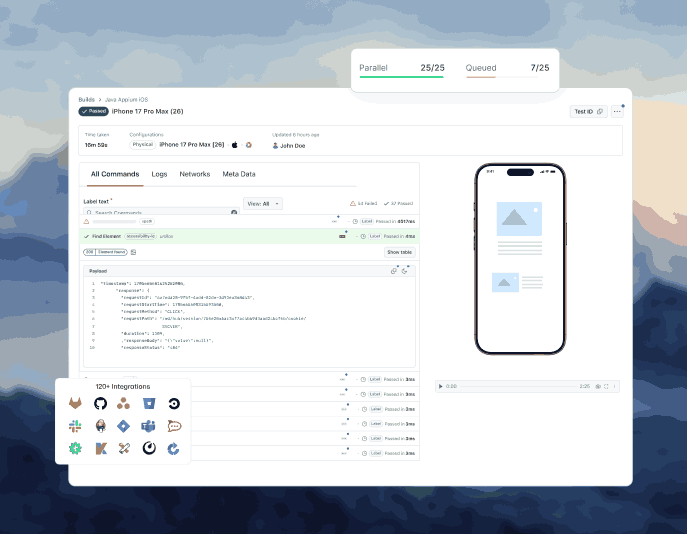687x534 pixels.
Task: Click the Java Appium iOS breadcrumb link
Action: pyautogui.click(x=127, y=100)
